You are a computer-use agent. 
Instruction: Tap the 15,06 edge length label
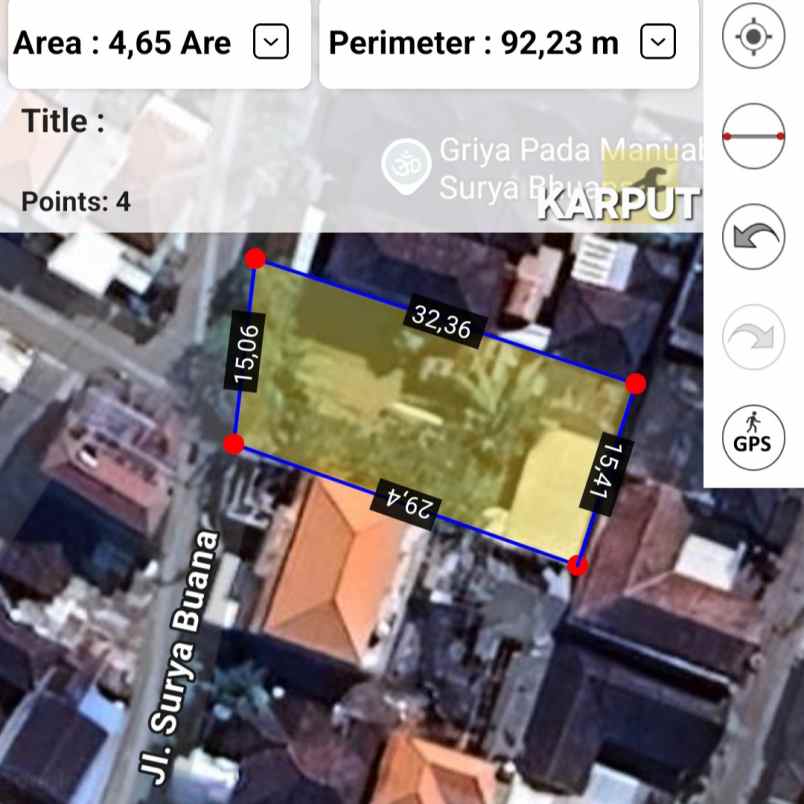[x=246, y=352]
